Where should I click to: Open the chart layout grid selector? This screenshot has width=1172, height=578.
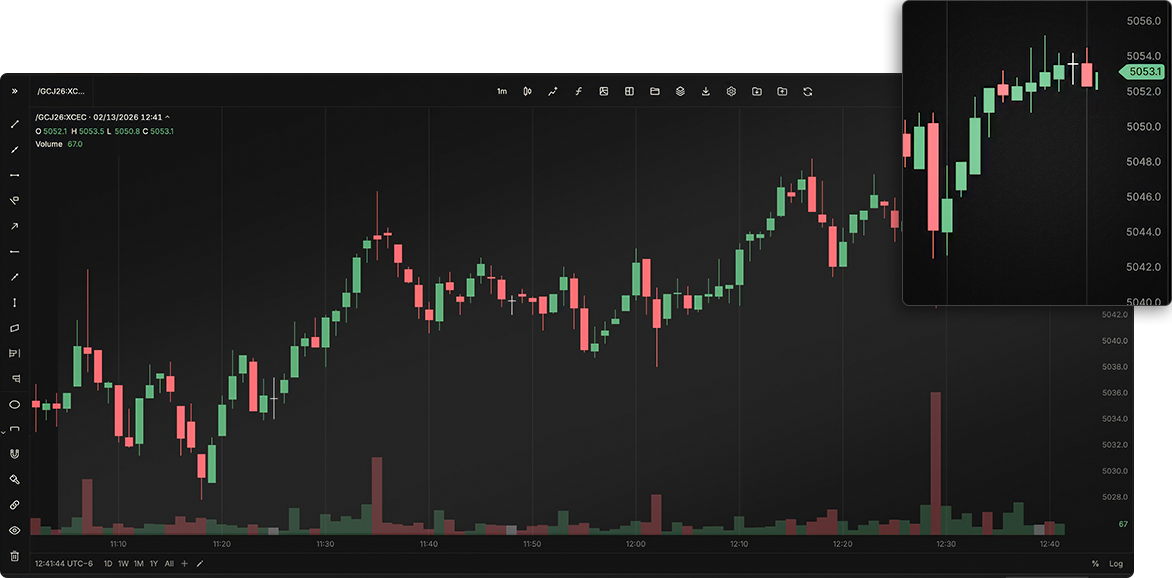pos(630,91)
